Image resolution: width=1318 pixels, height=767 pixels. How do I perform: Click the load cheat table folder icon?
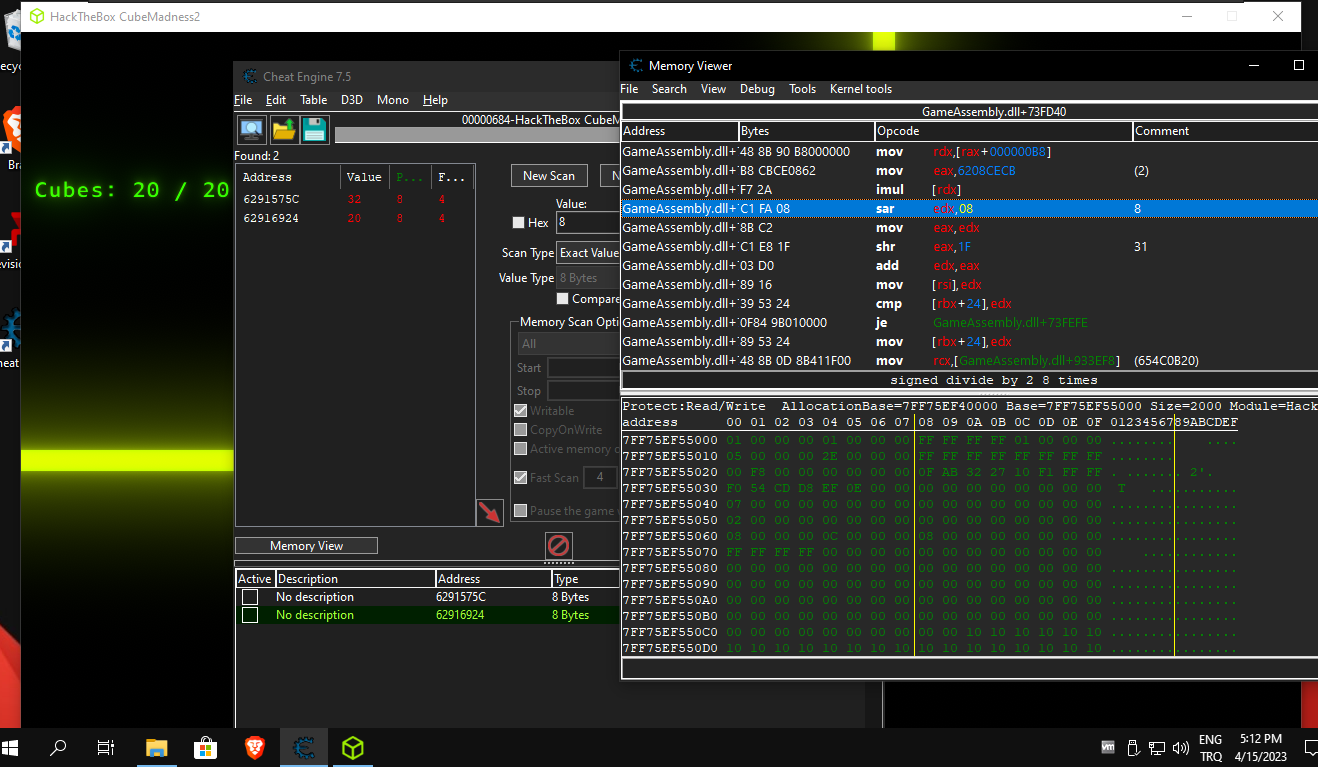coord(284,130)
